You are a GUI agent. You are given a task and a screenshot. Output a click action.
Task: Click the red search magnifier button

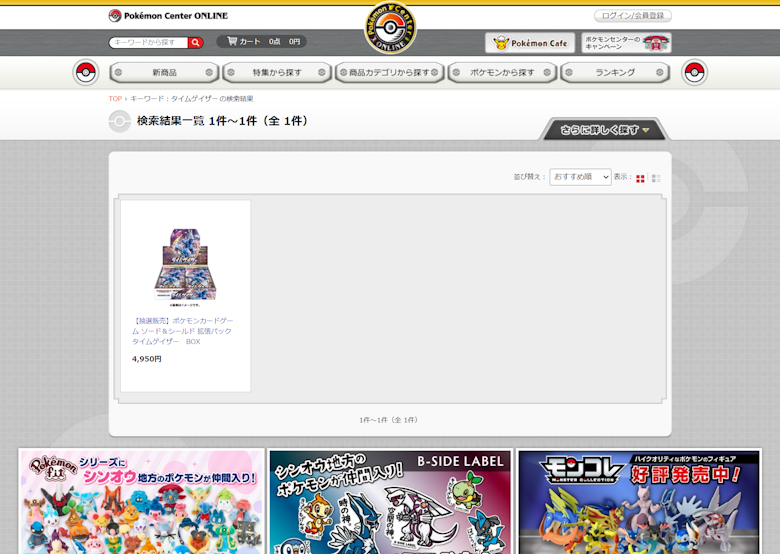(x=196, y=43)
